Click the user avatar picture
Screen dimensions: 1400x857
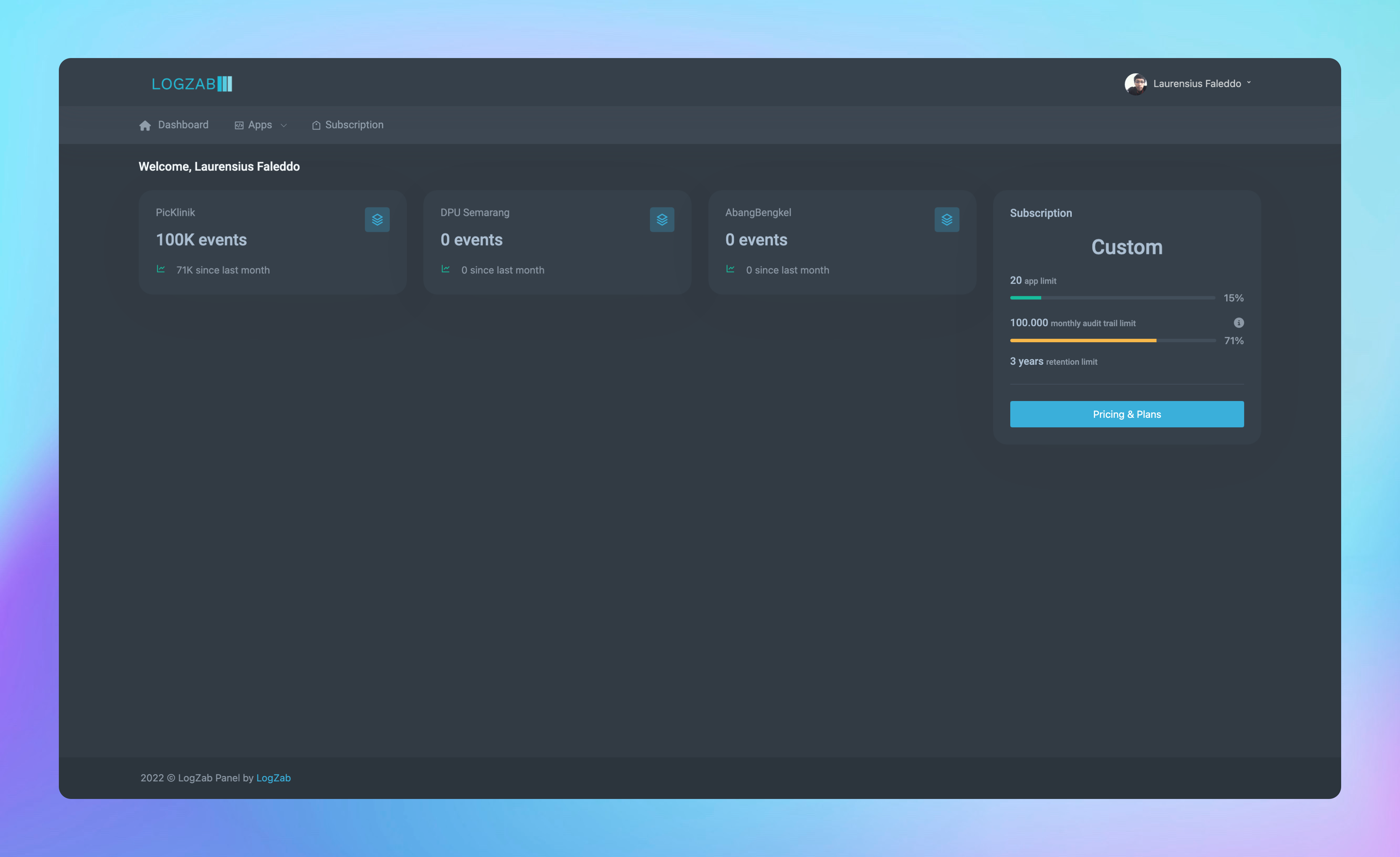click(1135, 84)
